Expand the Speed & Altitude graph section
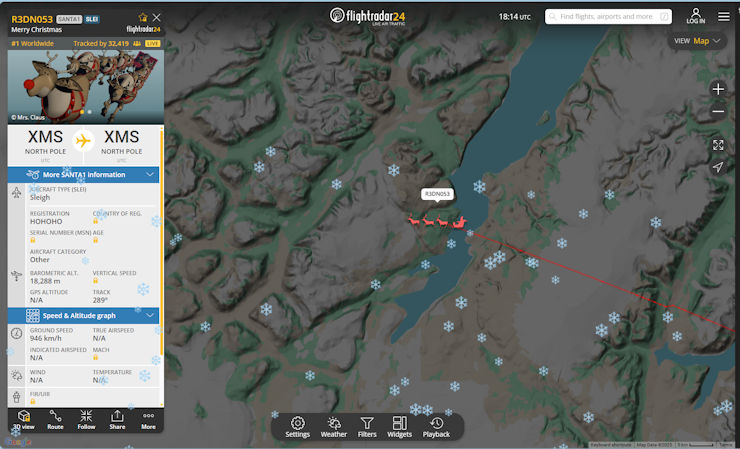 pos(150,315)
